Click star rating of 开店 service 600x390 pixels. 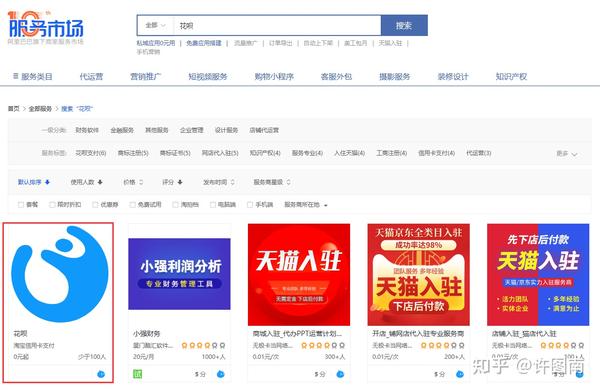(x=443, y=345)
